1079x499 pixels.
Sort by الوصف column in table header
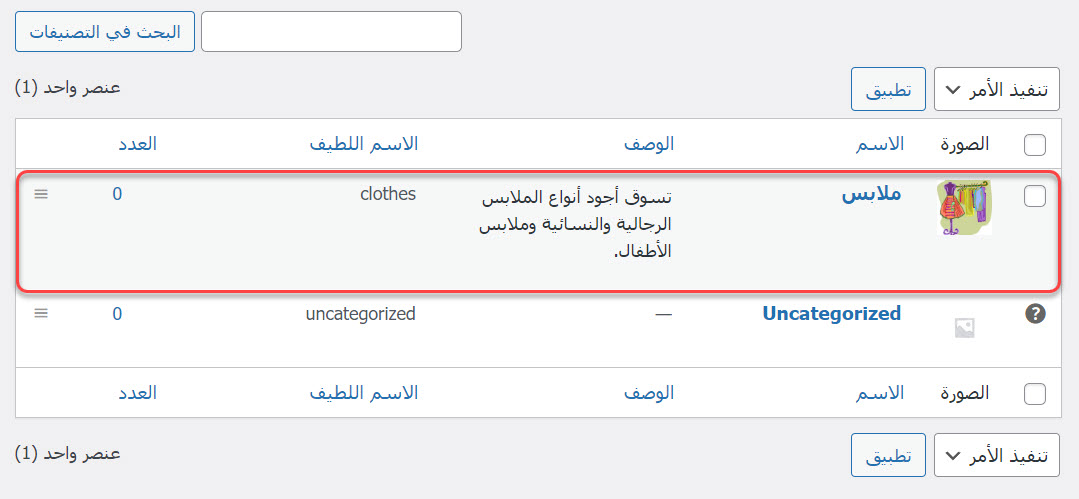point(650,144)
